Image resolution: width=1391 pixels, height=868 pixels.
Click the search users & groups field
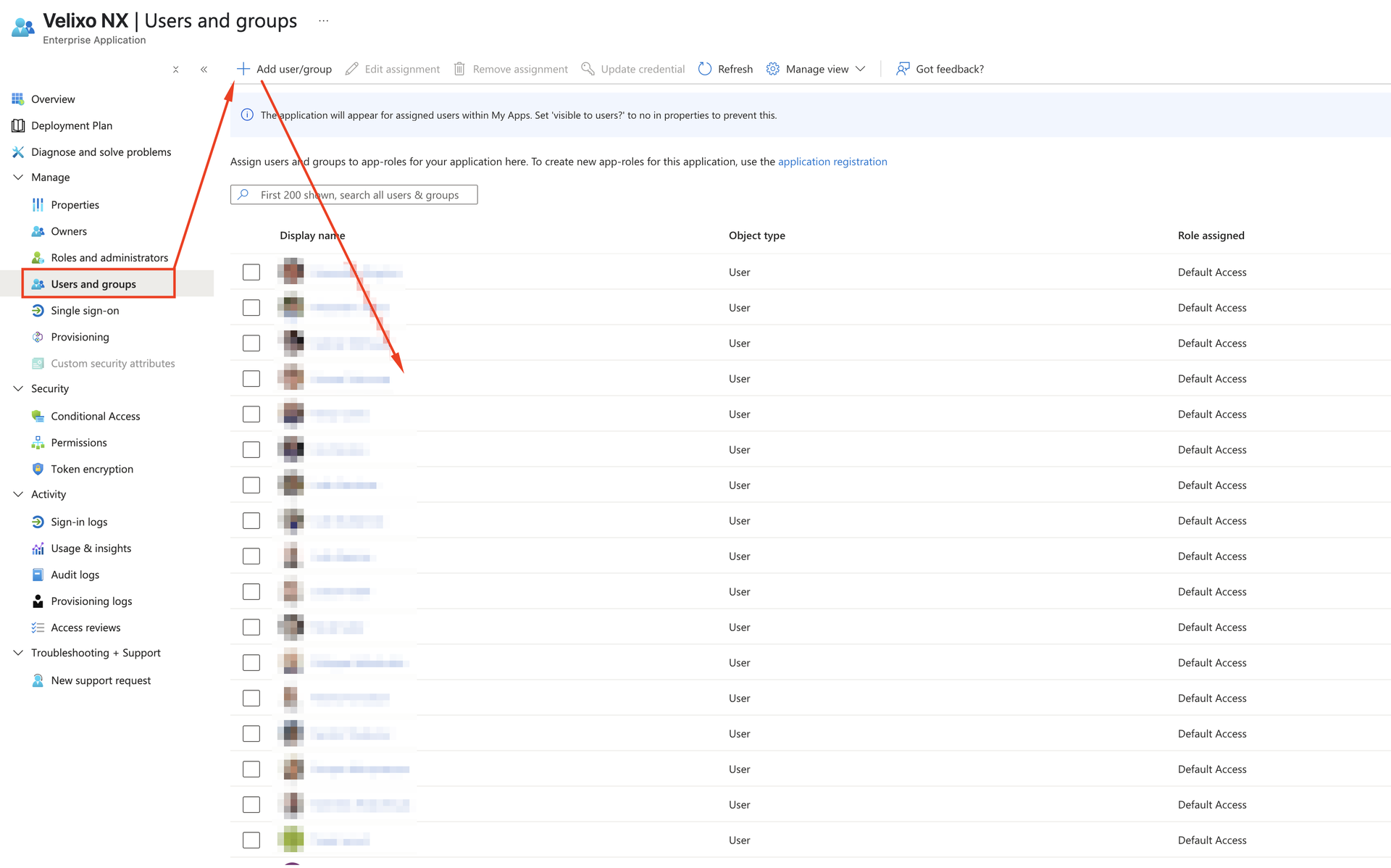(x=359, y=195)
